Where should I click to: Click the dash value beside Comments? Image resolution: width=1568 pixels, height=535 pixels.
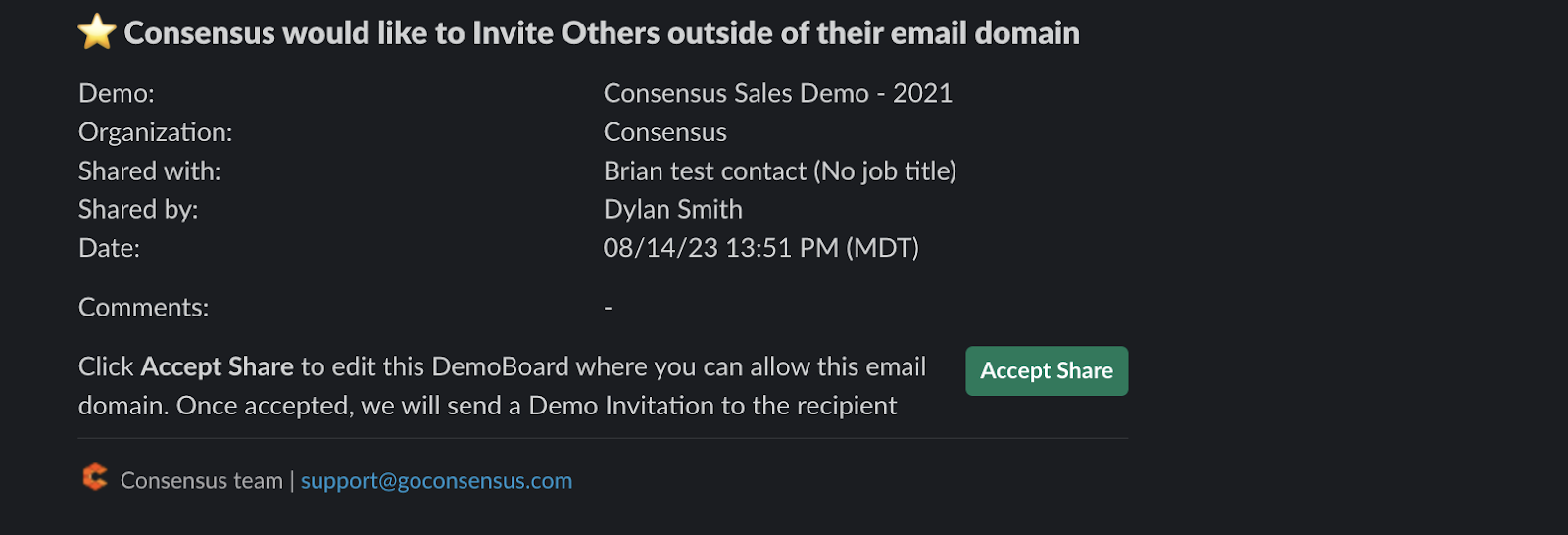tap(608, 308)
